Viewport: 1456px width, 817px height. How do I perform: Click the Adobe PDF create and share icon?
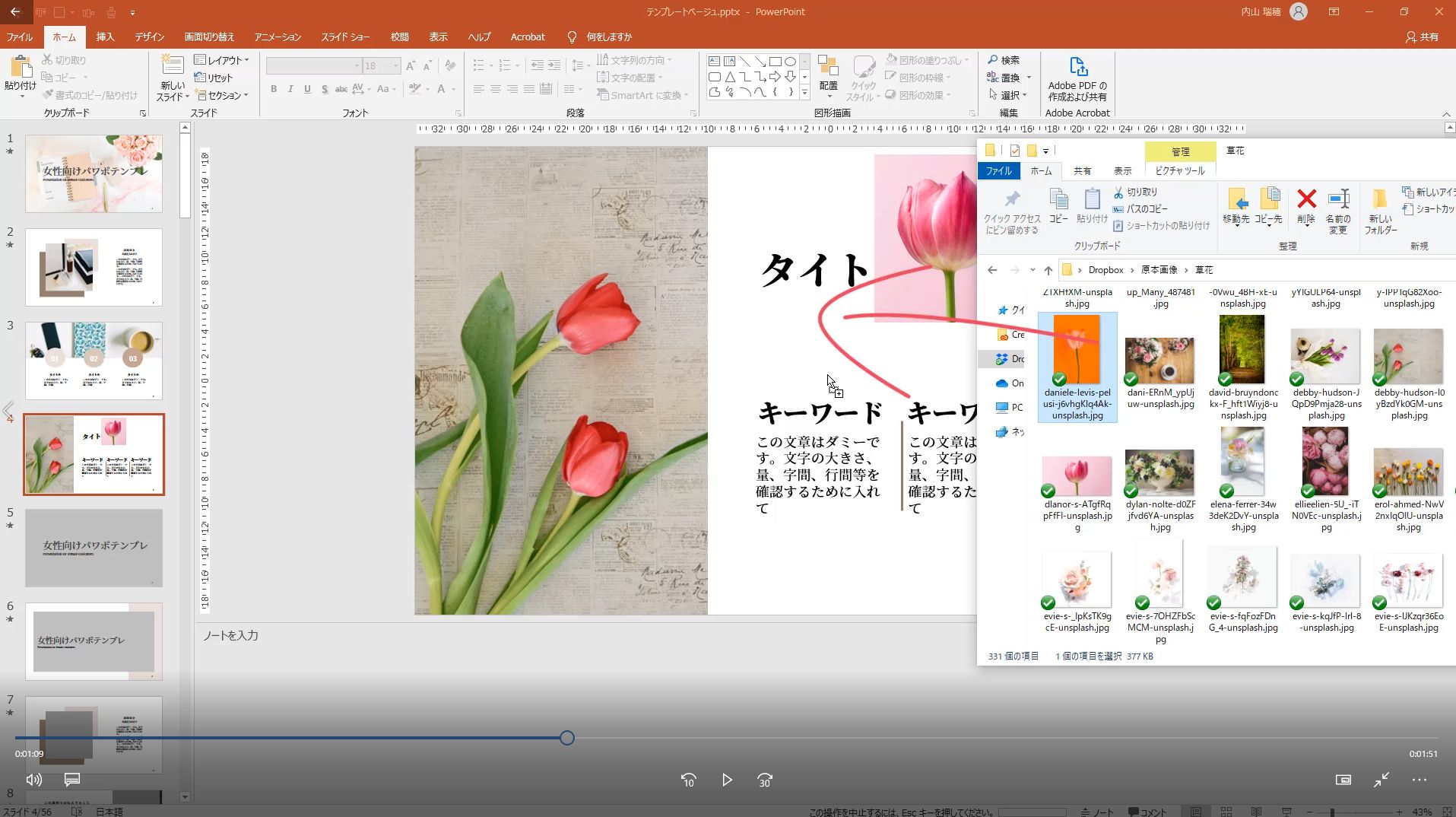coord(1077,68)
